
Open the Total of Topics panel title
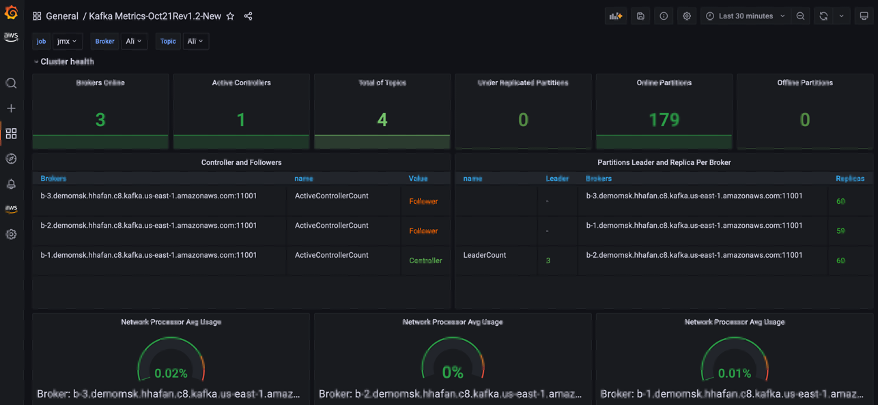coord(382,83)
